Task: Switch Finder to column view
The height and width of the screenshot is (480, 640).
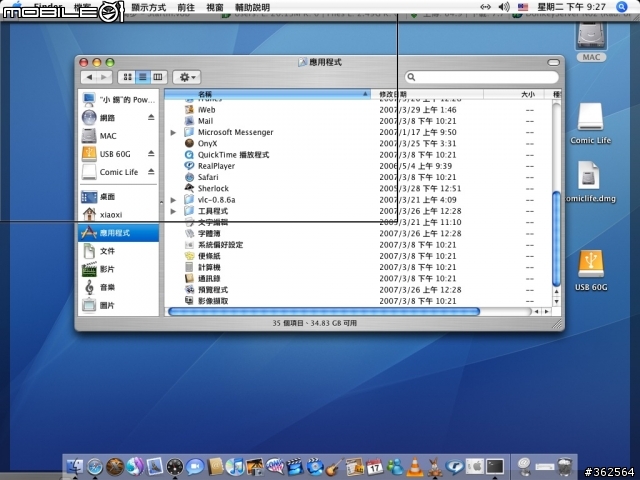Action: pyautogui.click(x=158, y=77)
